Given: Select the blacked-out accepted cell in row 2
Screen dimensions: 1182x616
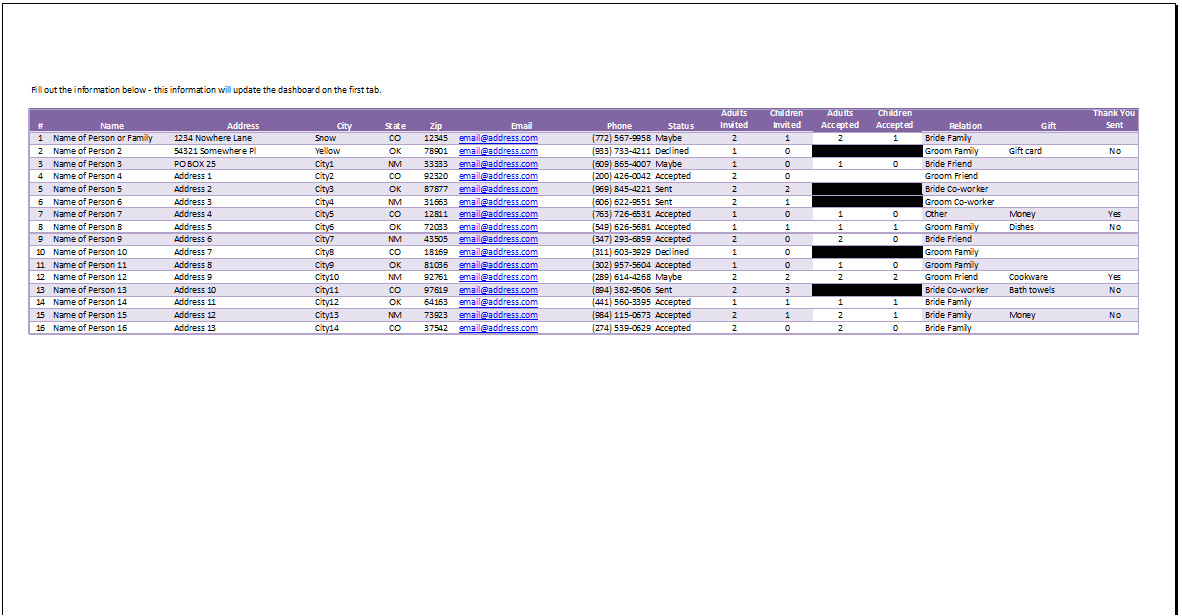Looking at the screenshot, I should (866, 151).
